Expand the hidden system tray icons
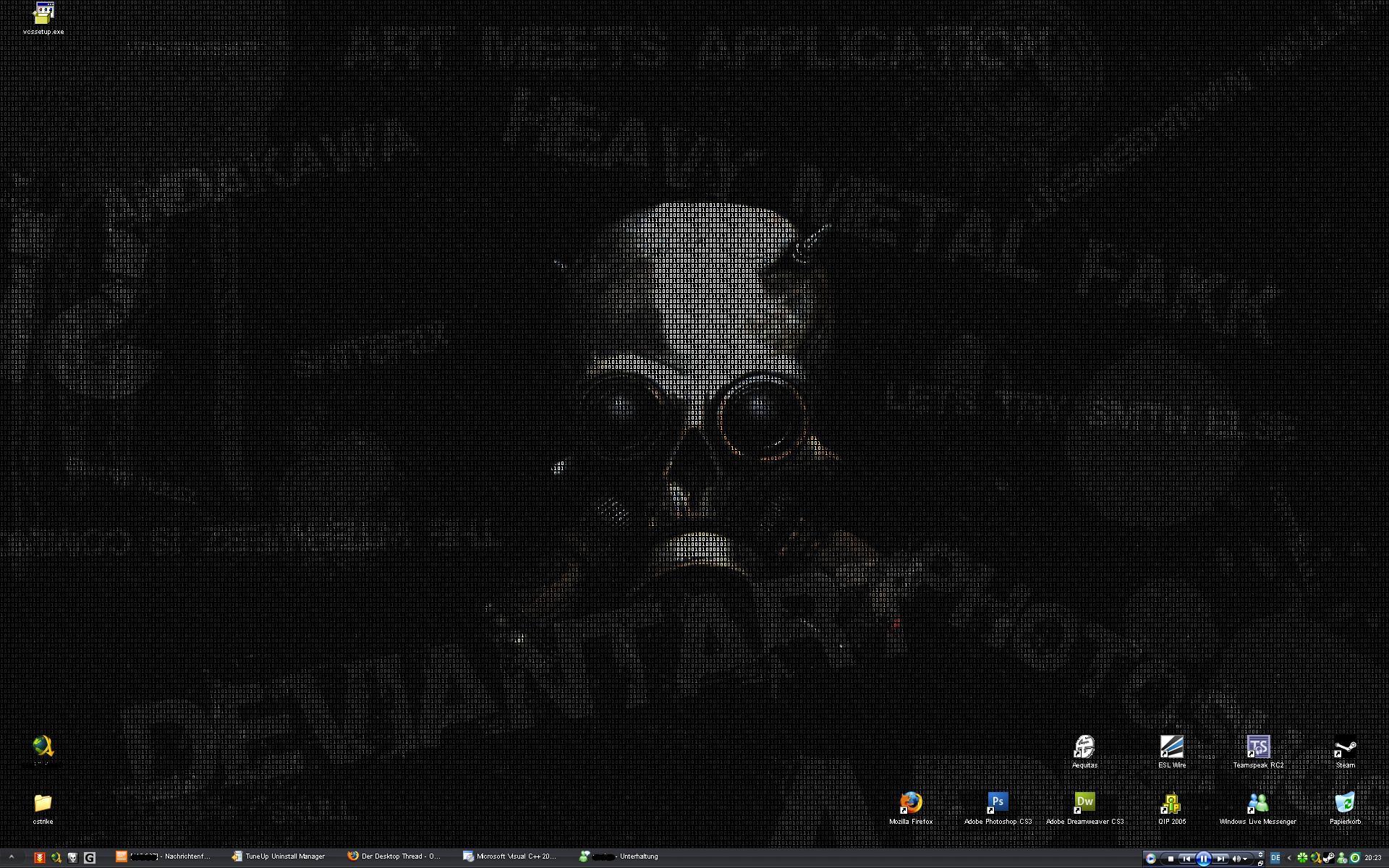This screenshot has width=1389, height=868. [x=1289, y=858]
